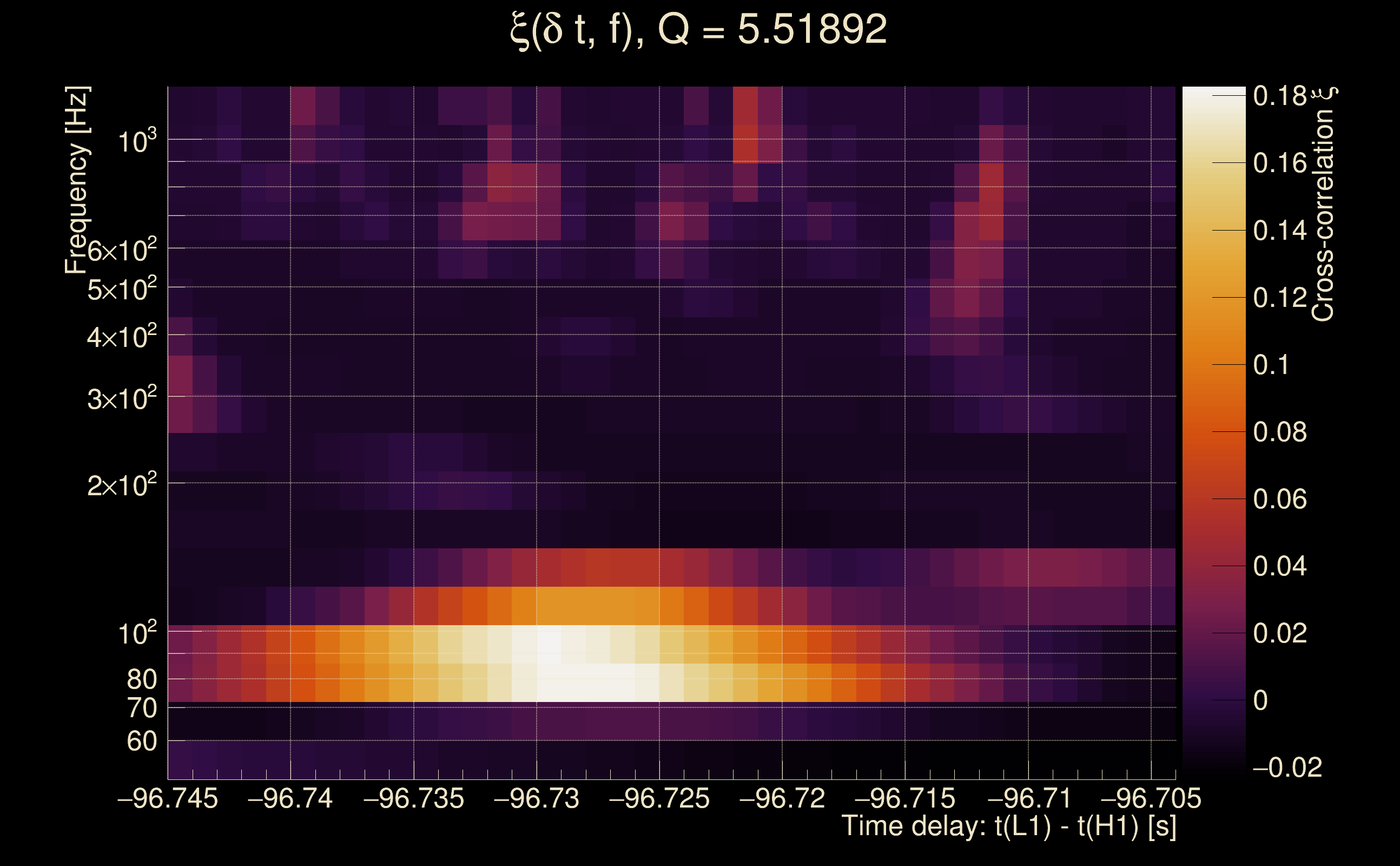Click the 80 Hz frequency tick label
Viewport: 1400px width, 866px height.
[x=142, y=679]
